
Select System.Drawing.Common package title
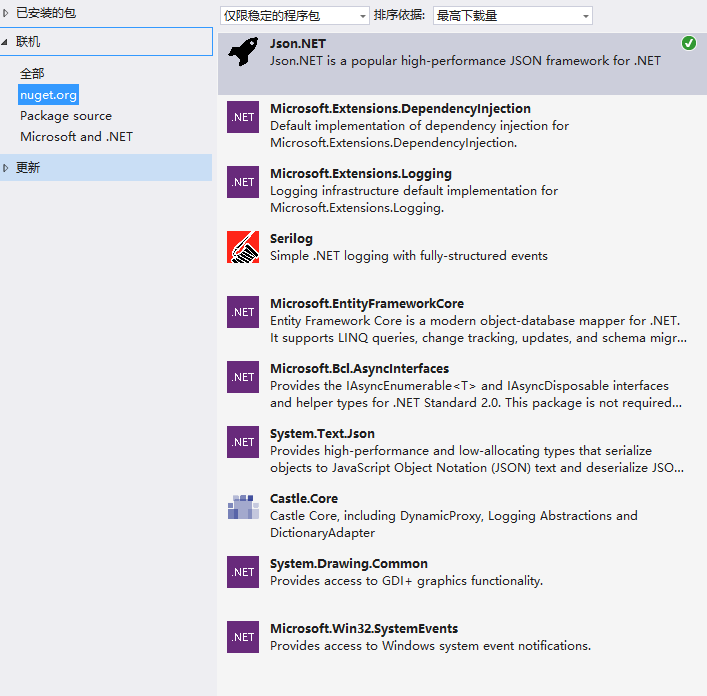click(x=349, y=563)
